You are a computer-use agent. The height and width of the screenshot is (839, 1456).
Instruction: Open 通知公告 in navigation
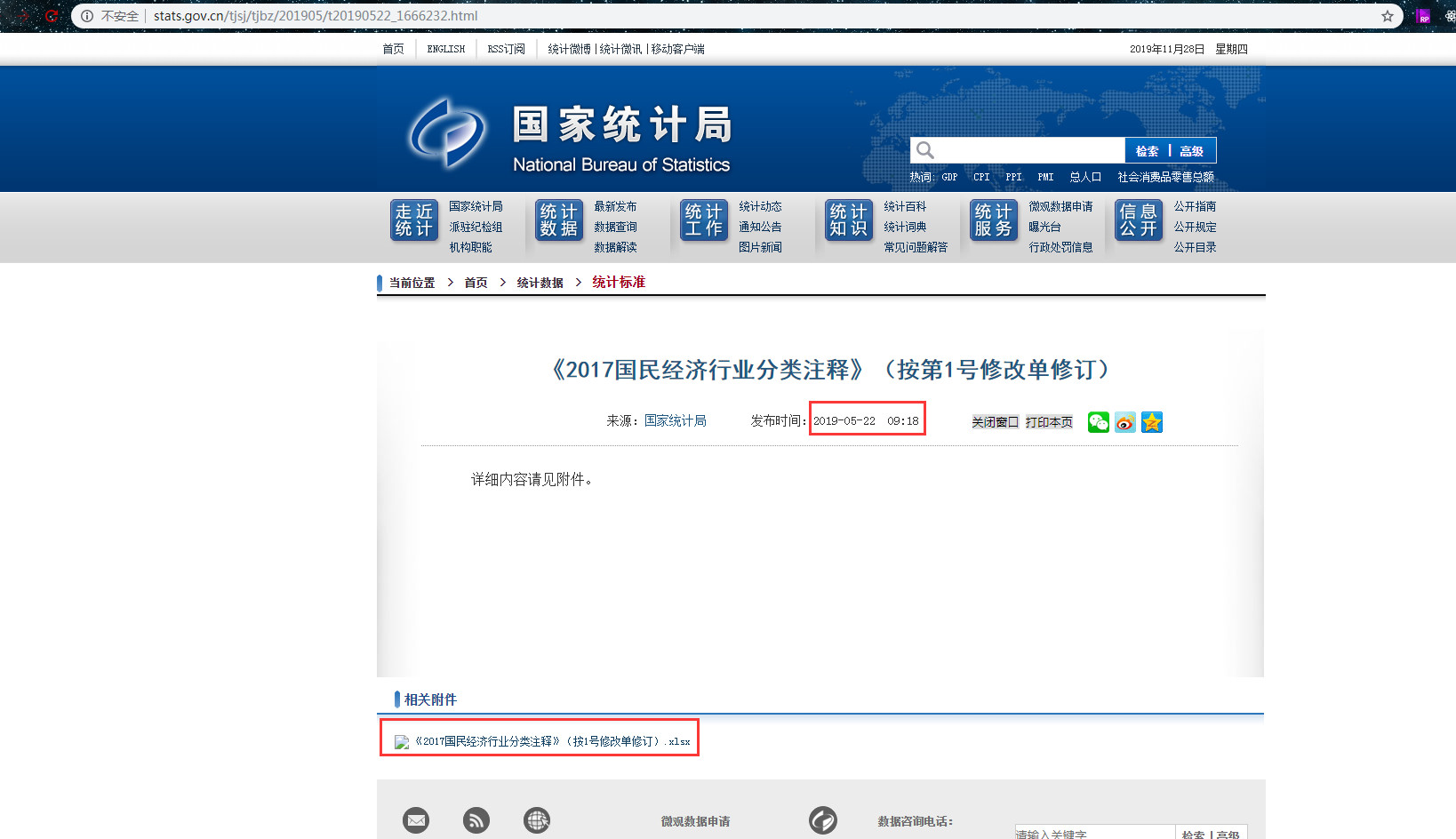760,227
